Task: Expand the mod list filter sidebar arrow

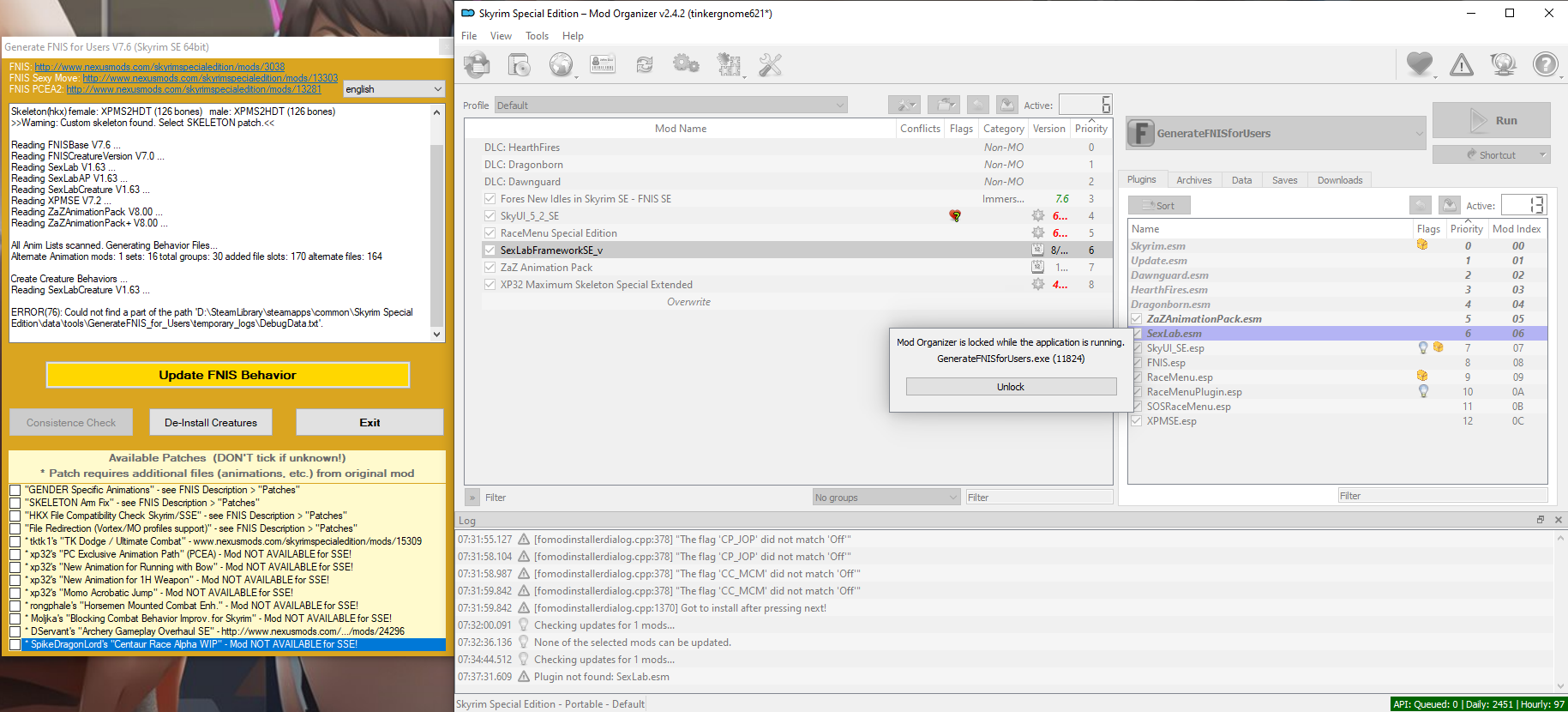Action: tap(472, 498)
